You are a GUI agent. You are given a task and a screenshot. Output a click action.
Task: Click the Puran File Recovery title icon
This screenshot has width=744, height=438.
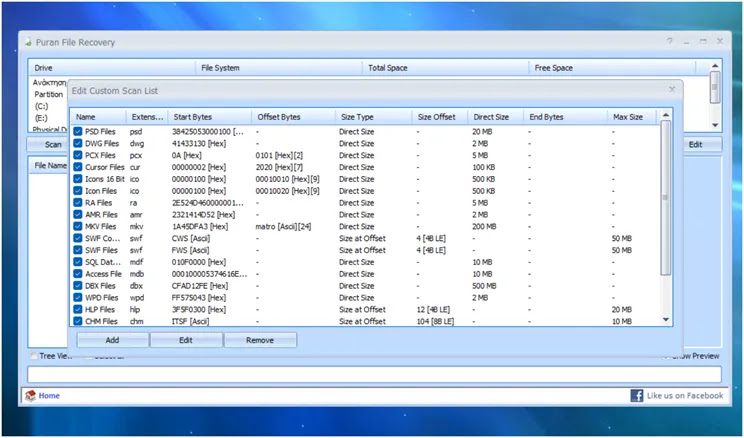tap(29, 43)
